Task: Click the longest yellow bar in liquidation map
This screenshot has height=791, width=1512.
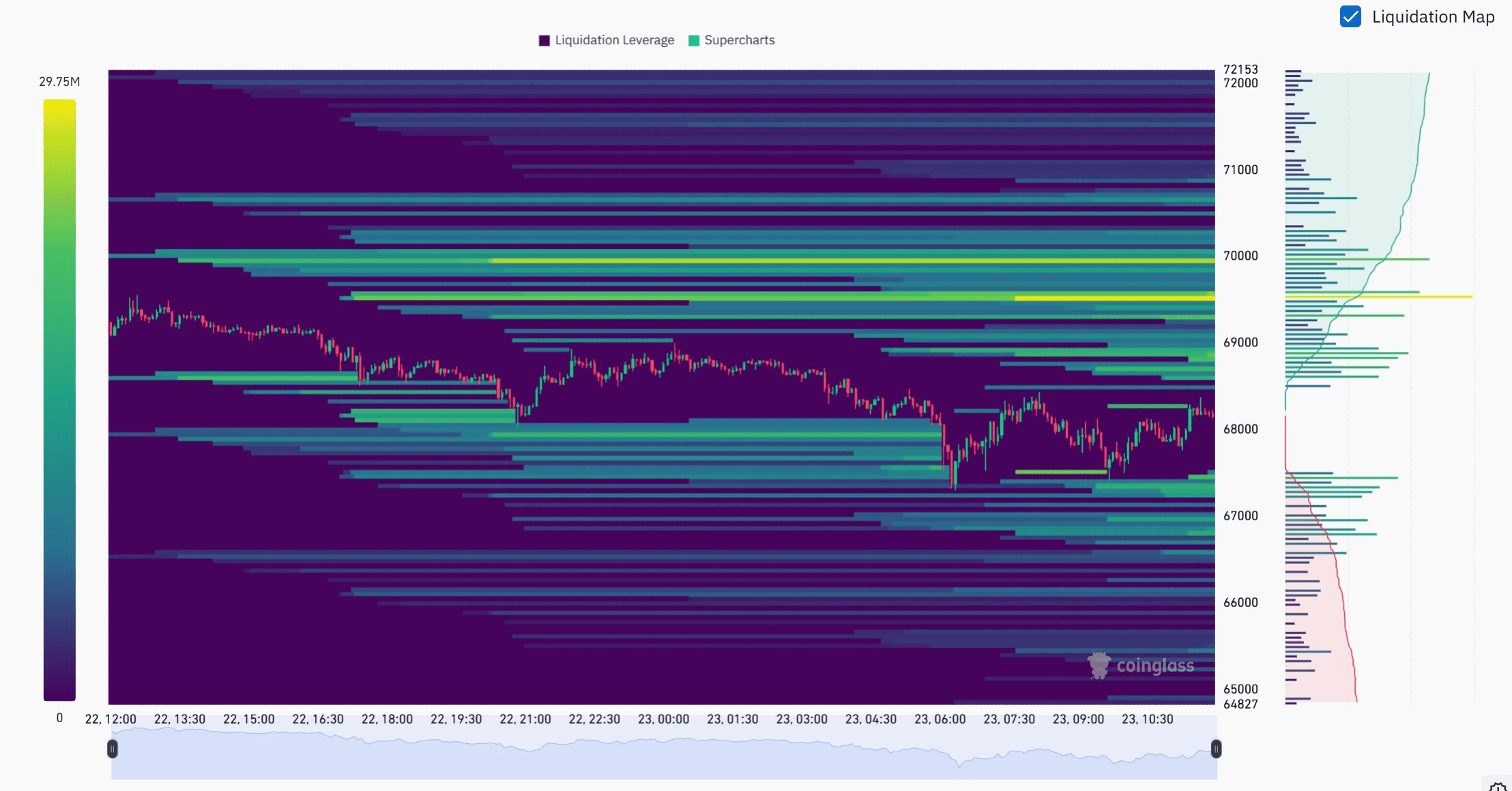Action: [1378, 297]
